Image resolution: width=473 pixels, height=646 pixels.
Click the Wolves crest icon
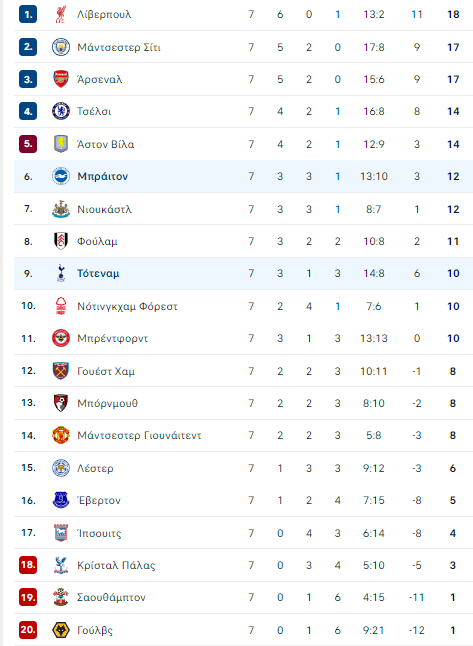[x=61, y=630]
